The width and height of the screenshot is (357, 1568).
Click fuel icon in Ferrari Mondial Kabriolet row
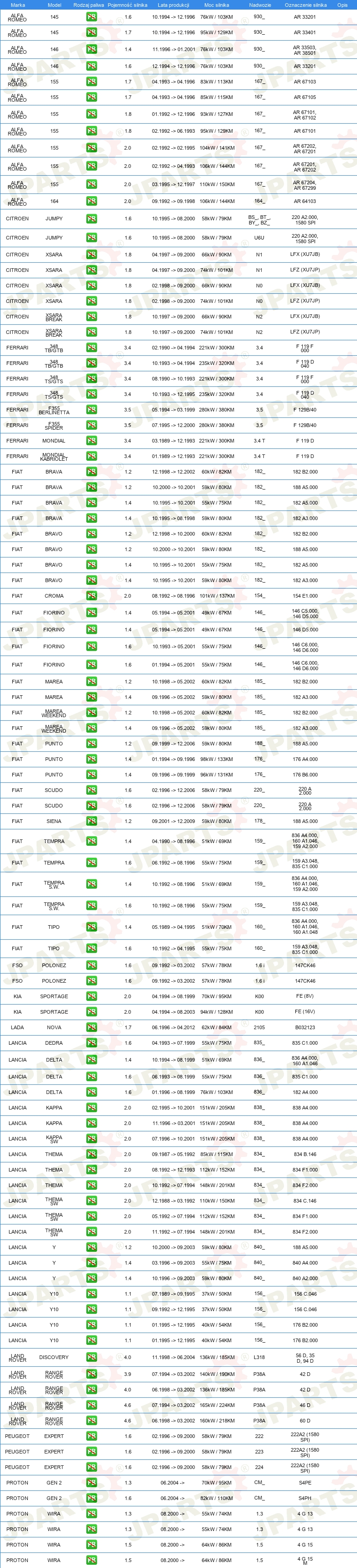91,457
